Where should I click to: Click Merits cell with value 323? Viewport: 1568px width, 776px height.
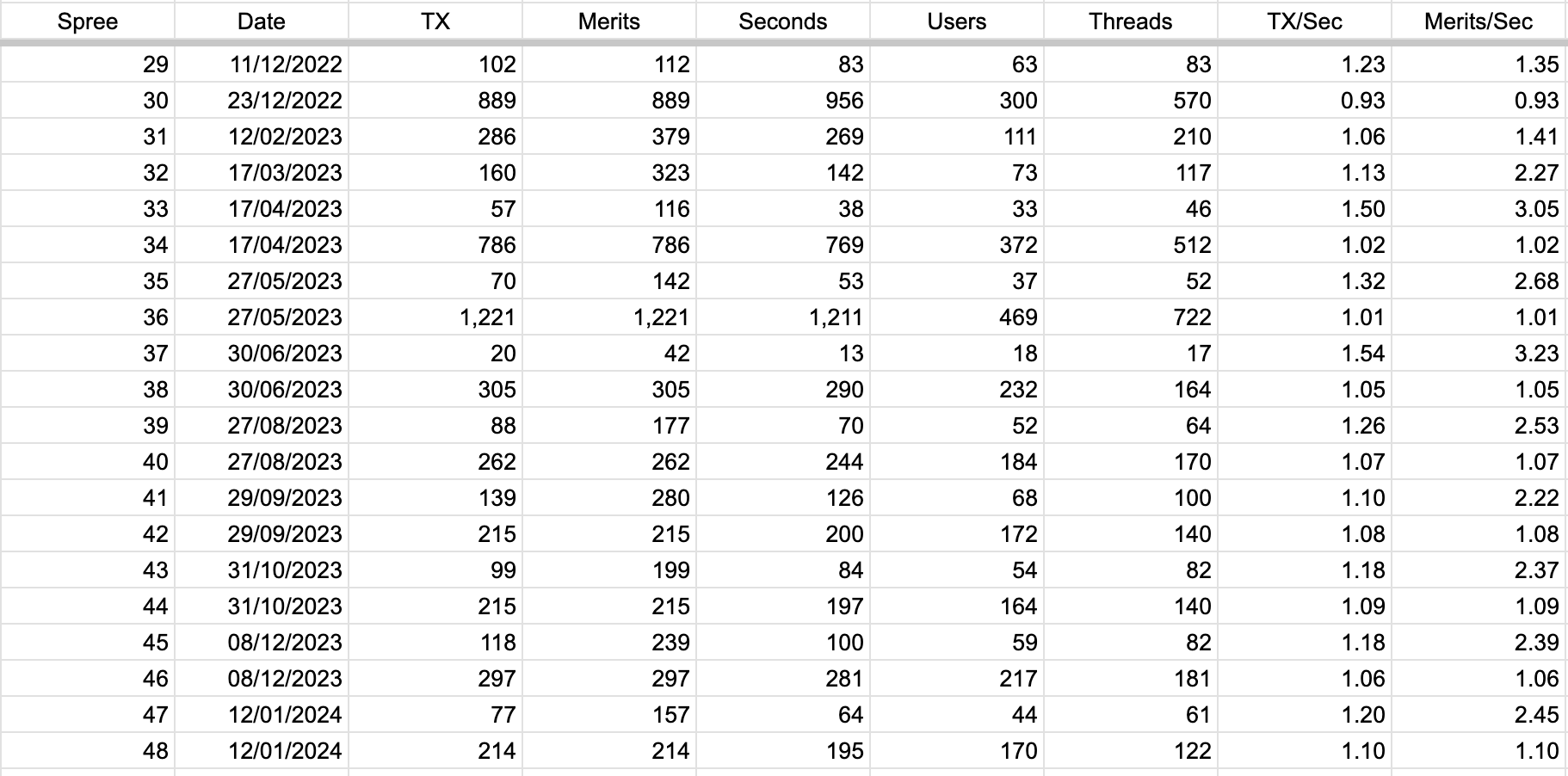tap(609, 173)
